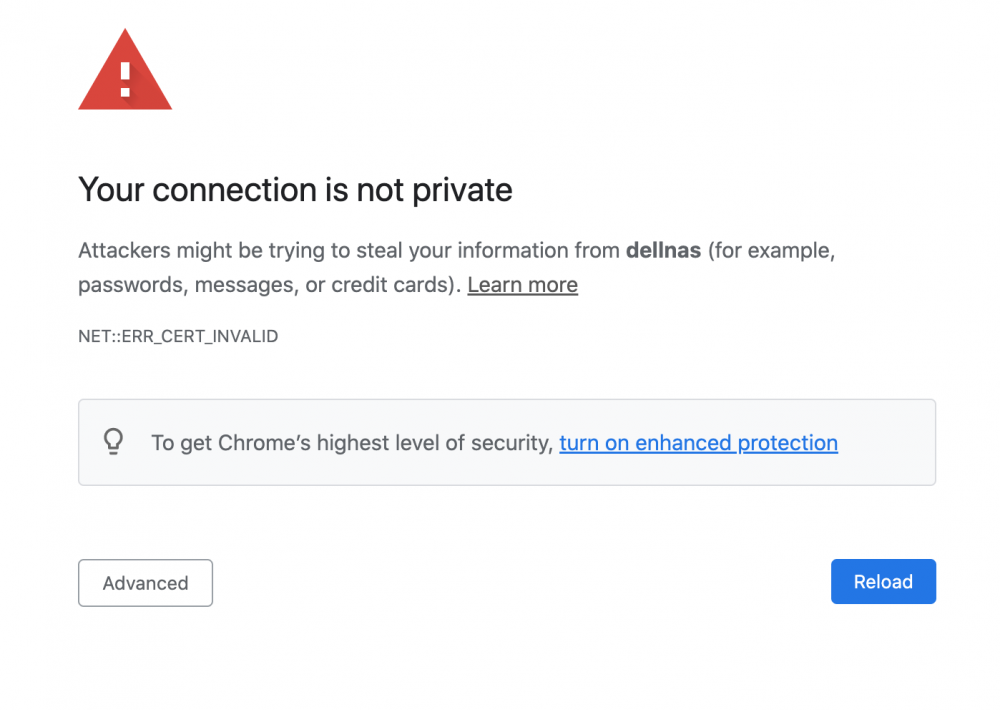1000x710 pixels.
Task: Click the 'steal your information from' phrase
Action: point(488,250)
